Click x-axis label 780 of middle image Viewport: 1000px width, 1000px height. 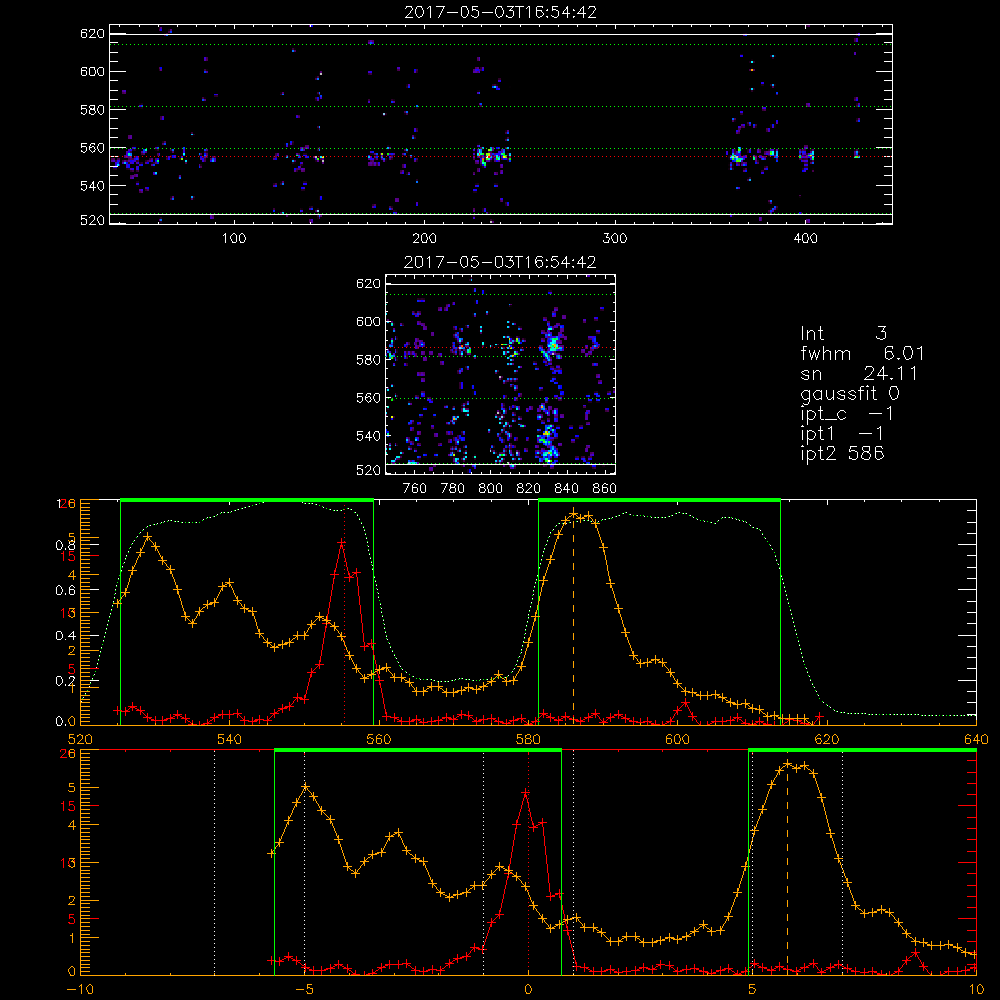click(x=453, y=489)
